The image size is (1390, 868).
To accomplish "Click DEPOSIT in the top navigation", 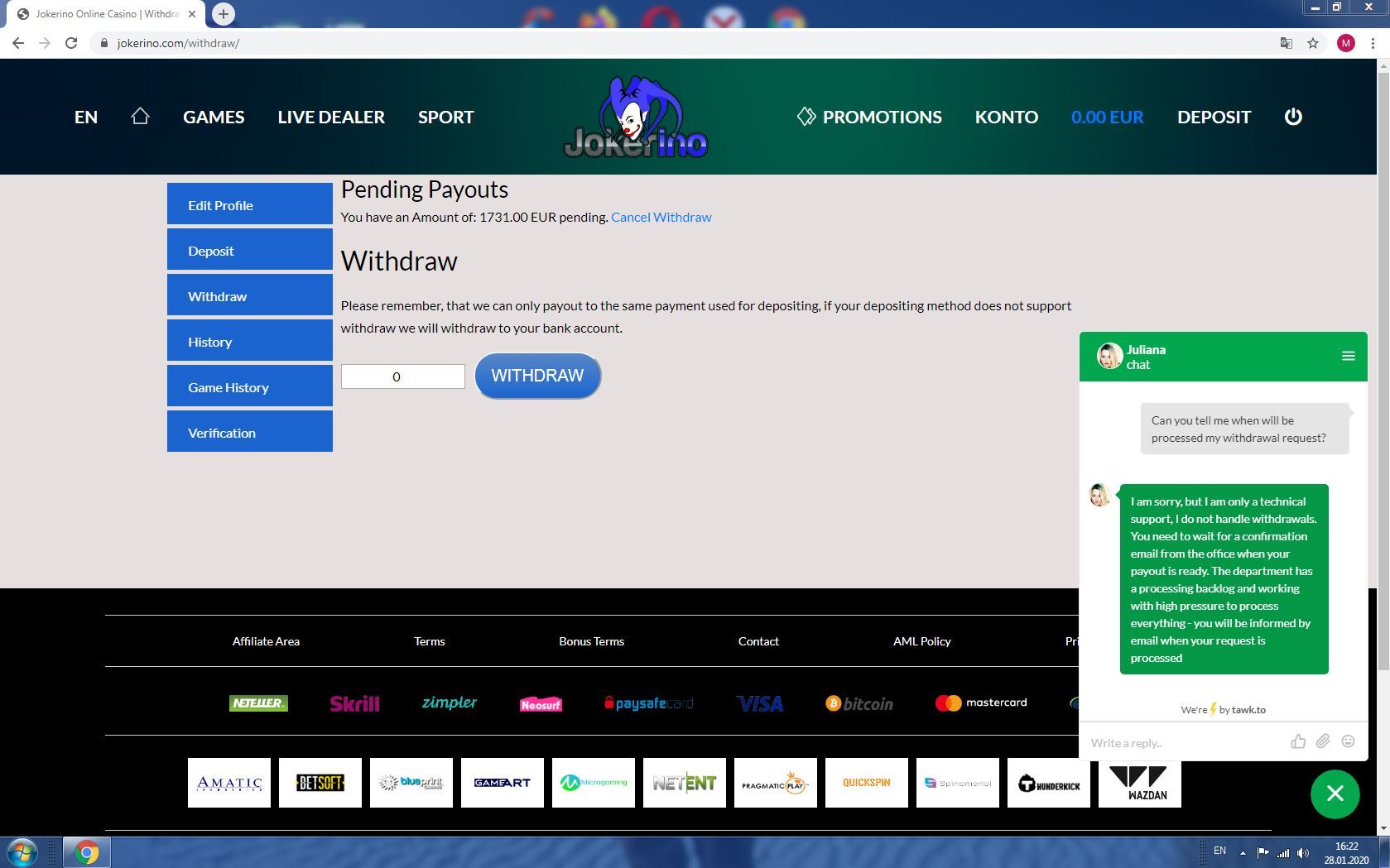I will pyautogui.click(x=1214, y=117).
